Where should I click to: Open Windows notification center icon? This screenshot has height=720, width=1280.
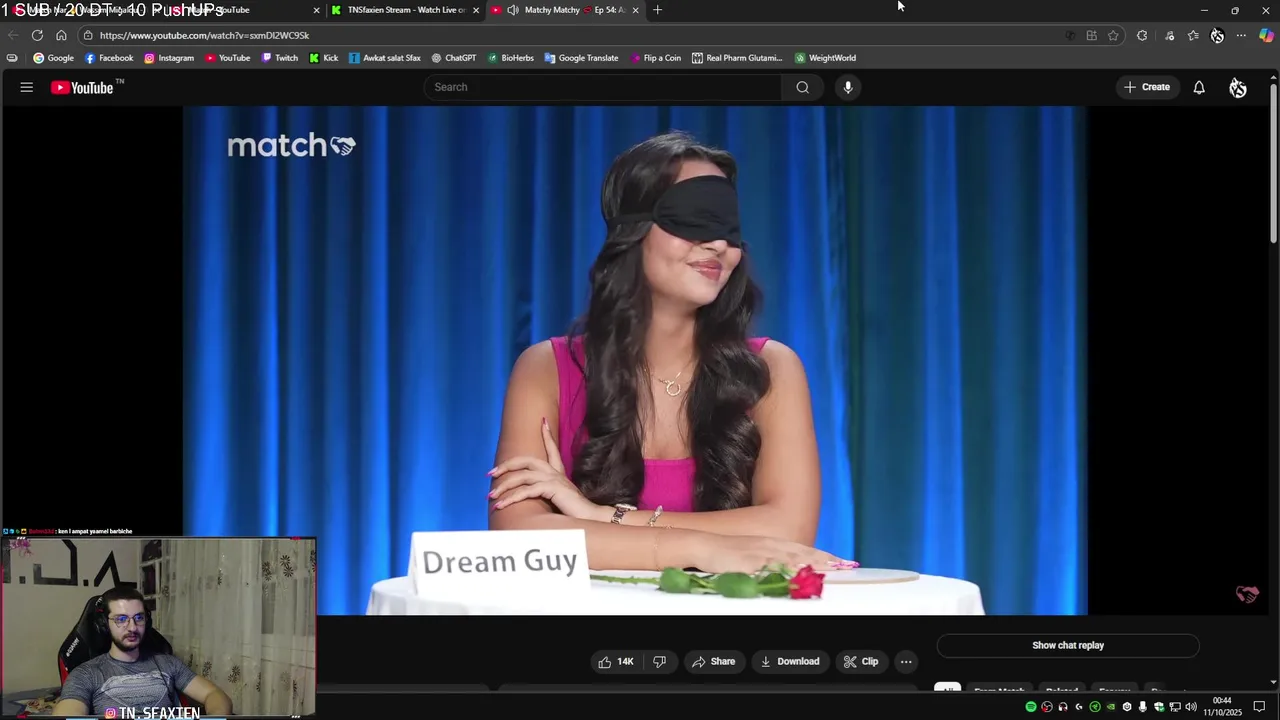[x=1259, y=707]
